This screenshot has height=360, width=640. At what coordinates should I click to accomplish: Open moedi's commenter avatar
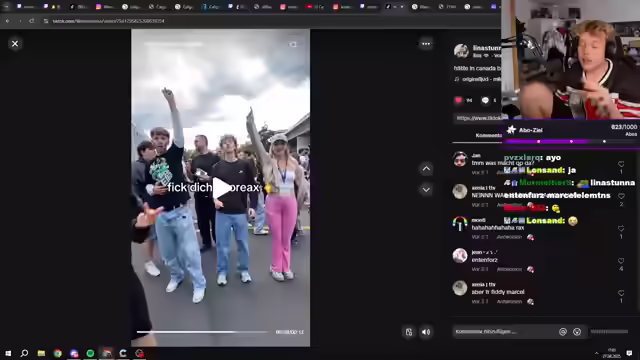point(460,223)
